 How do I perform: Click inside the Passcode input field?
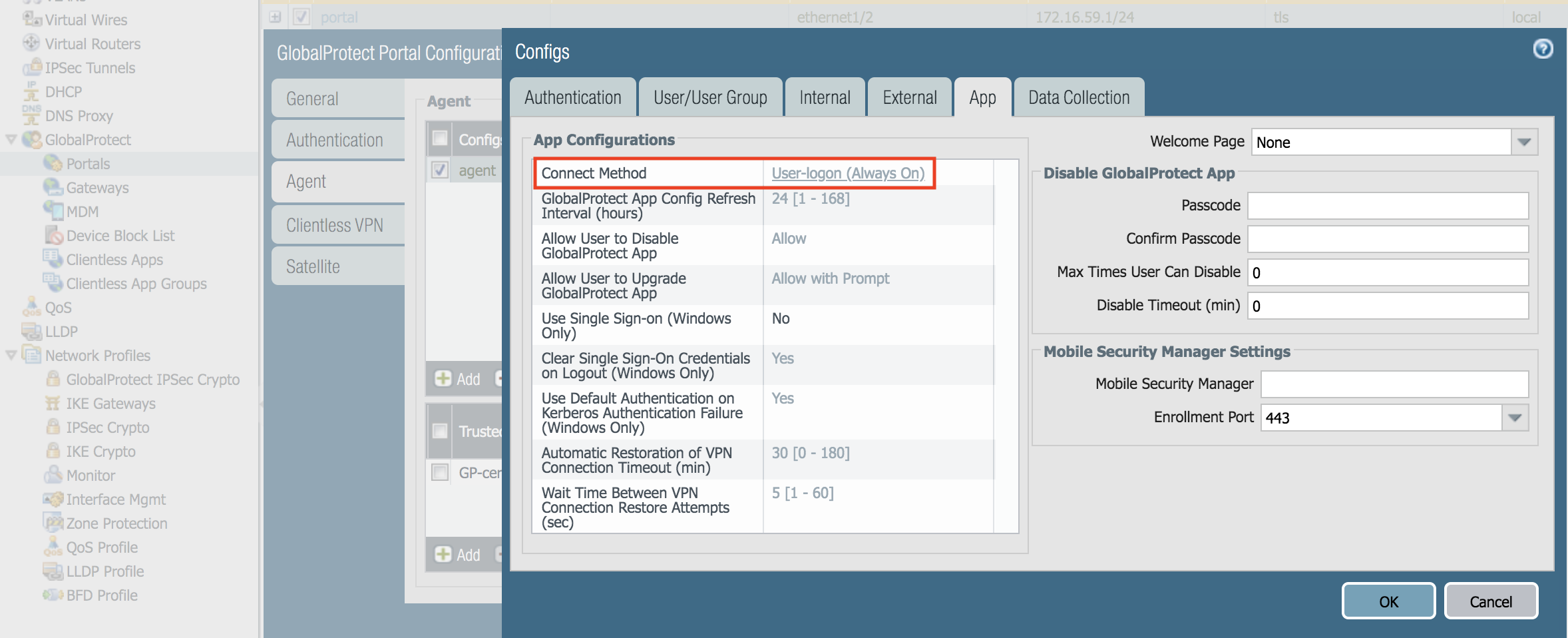(1388, 205)
